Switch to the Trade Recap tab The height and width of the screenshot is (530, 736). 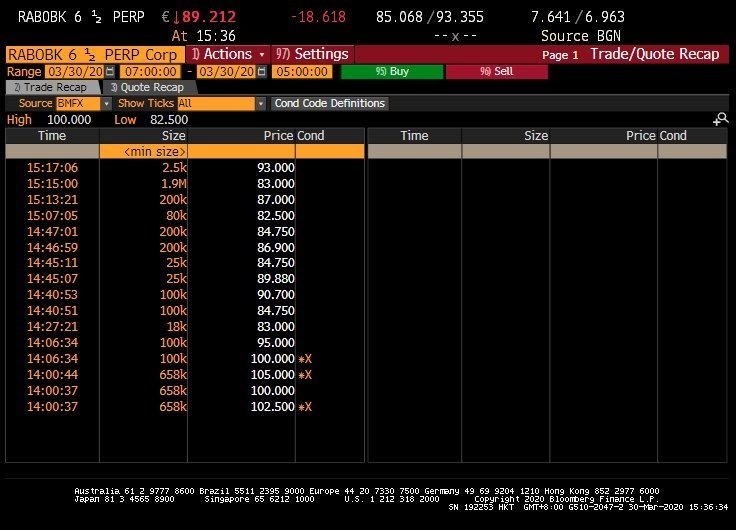(x=51, y=87)
